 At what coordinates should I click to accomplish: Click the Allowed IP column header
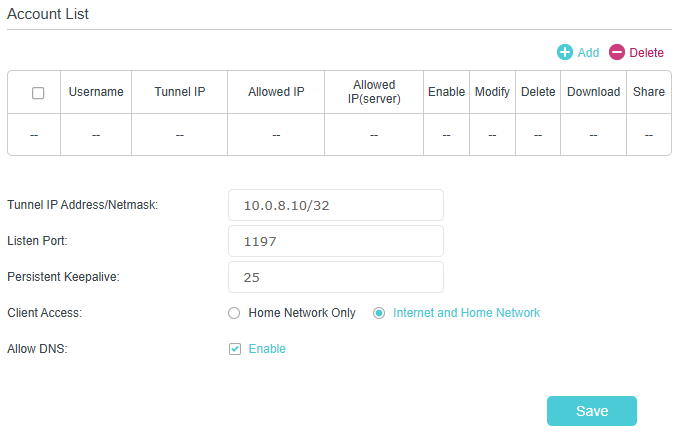(x=276, y=92)
